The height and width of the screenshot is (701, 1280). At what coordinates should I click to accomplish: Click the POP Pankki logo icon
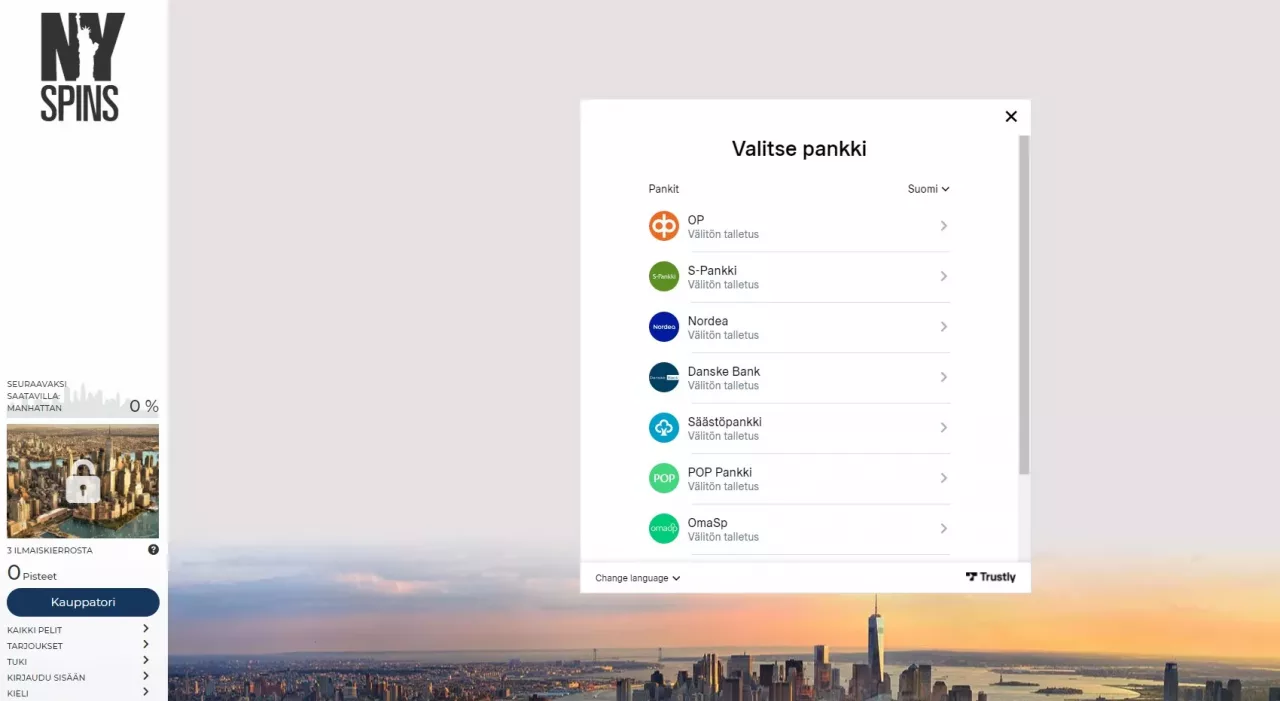664,478
